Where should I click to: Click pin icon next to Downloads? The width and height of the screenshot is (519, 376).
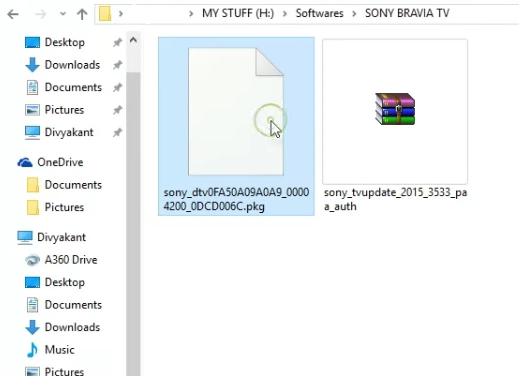(x=117, y=65)
